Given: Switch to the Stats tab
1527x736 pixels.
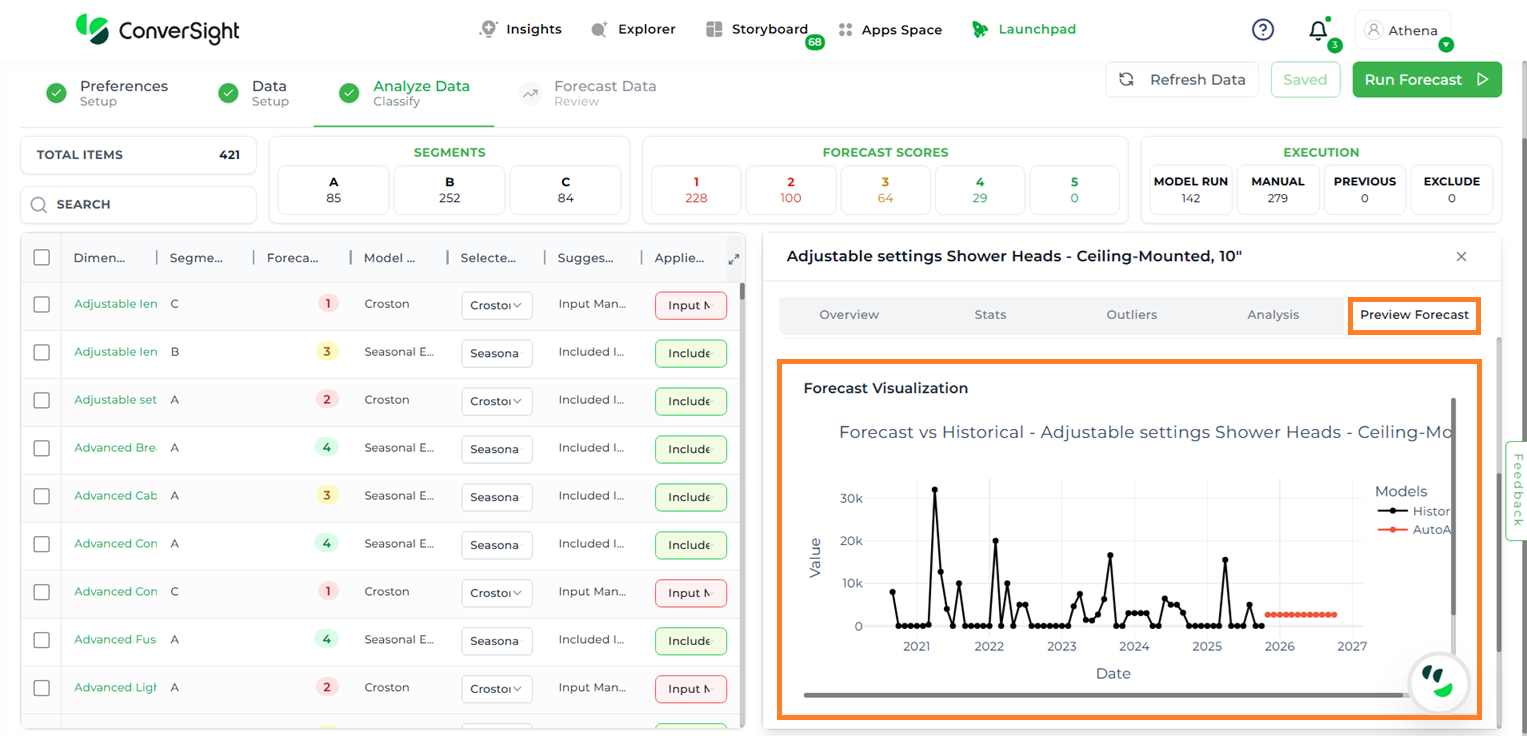Looking at the screenshot, I should pos(990,315).
